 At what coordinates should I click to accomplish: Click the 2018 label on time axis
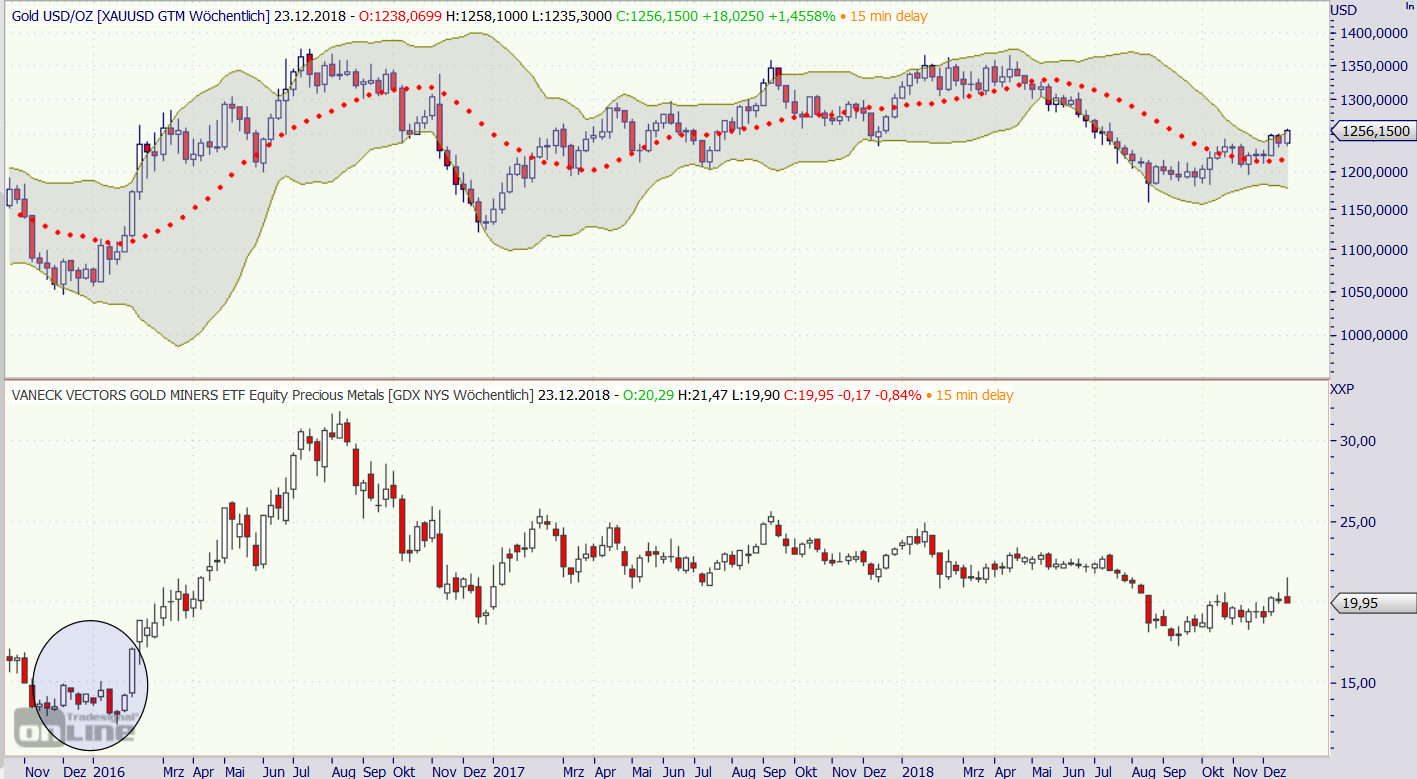pyautogui.click(x=917, y=772)
